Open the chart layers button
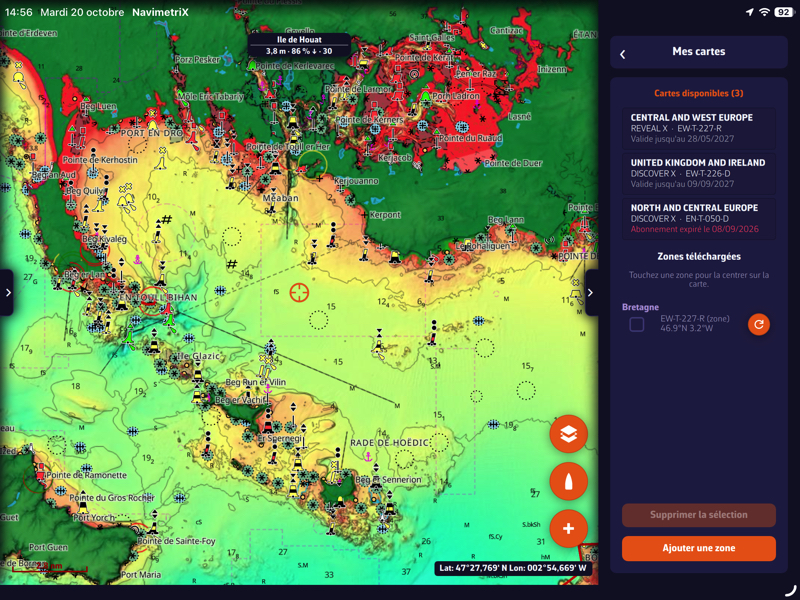The image size is (800, 600). coord(568,434)
